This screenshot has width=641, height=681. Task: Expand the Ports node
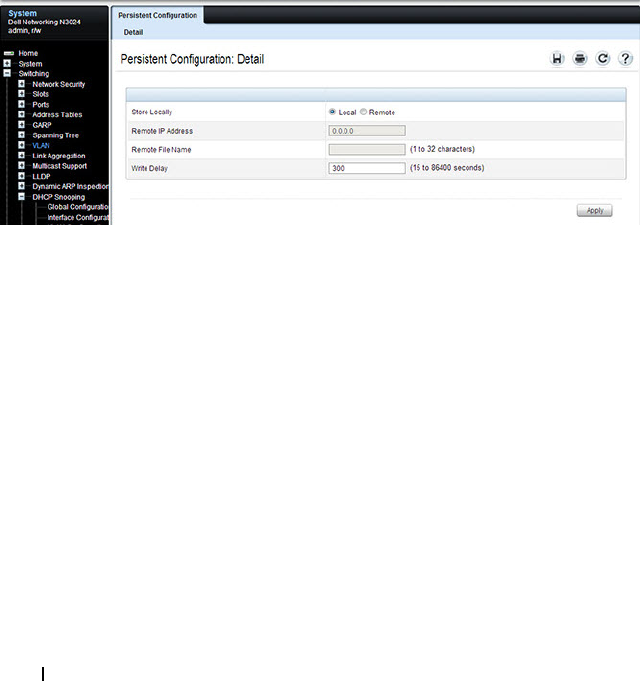pos(21,104)
